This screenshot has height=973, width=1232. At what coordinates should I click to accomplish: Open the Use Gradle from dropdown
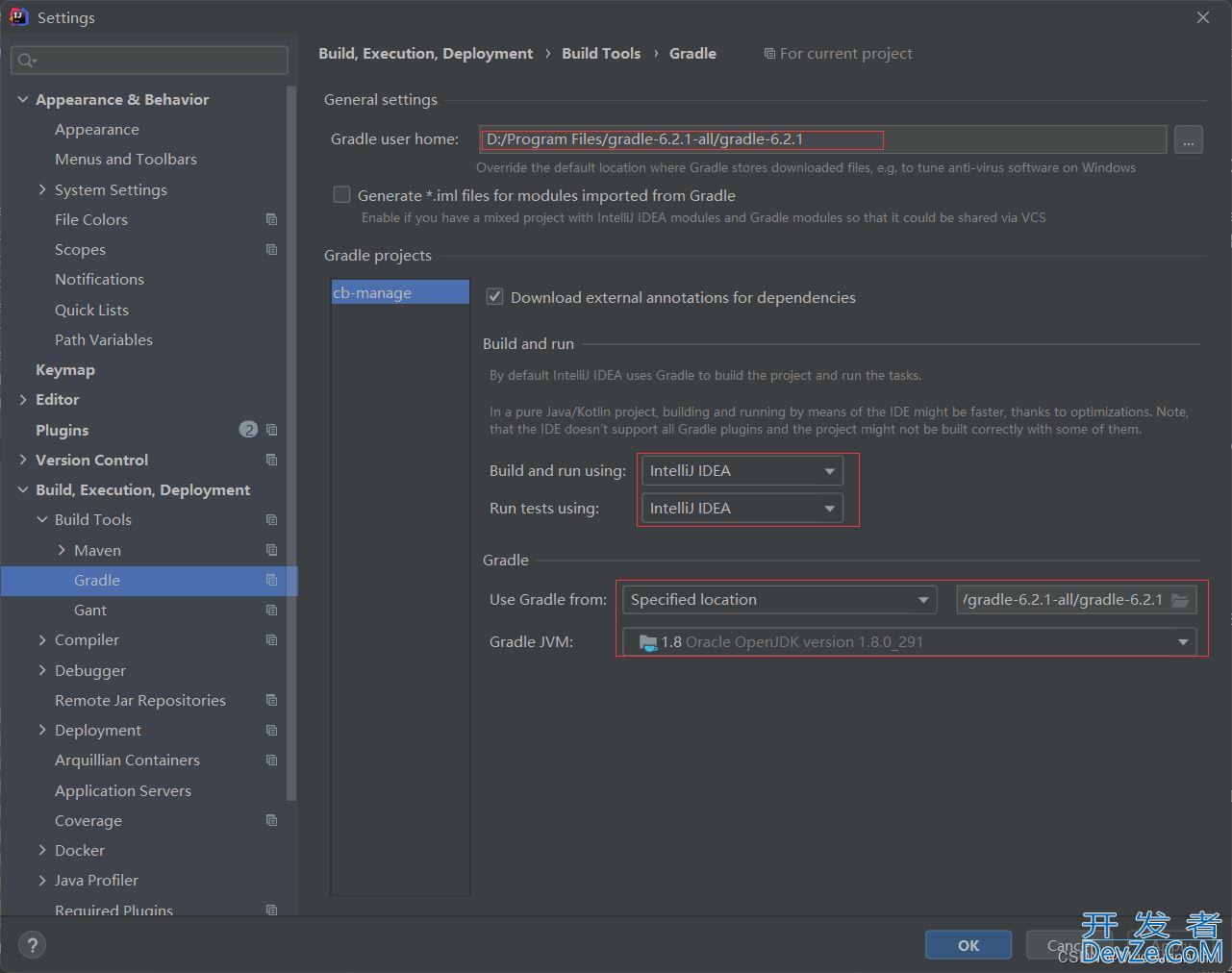(x=780, y=600)
